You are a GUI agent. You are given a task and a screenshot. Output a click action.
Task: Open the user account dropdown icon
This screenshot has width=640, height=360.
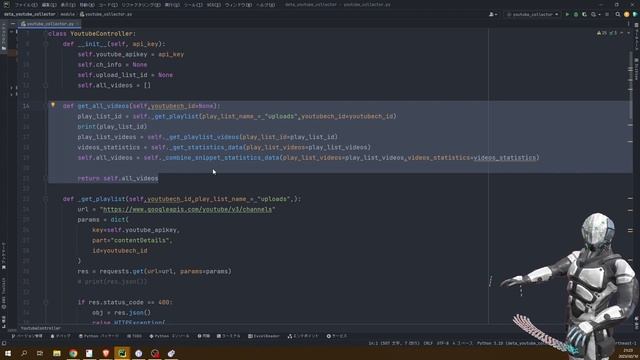(x=493, y=14)
